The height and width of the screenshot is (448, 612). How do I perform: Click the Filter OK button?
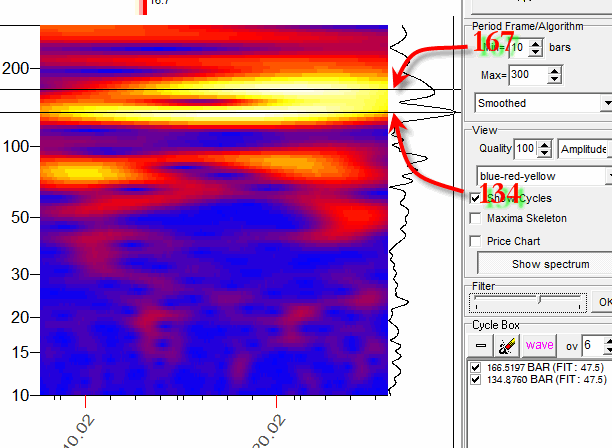[603, 302]
